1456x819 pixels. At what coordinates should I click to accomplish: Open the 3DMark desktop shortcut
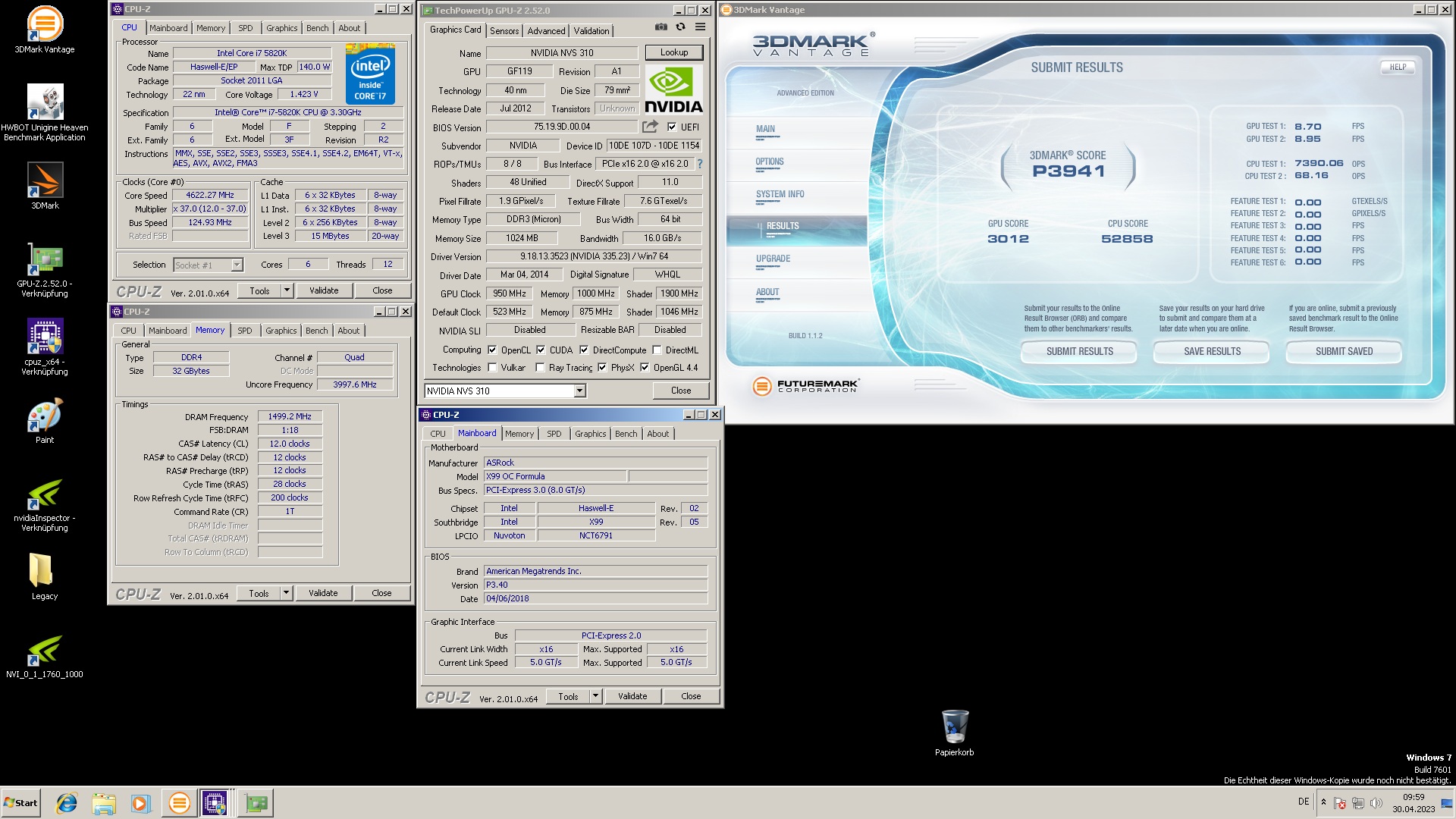(45, 186)
